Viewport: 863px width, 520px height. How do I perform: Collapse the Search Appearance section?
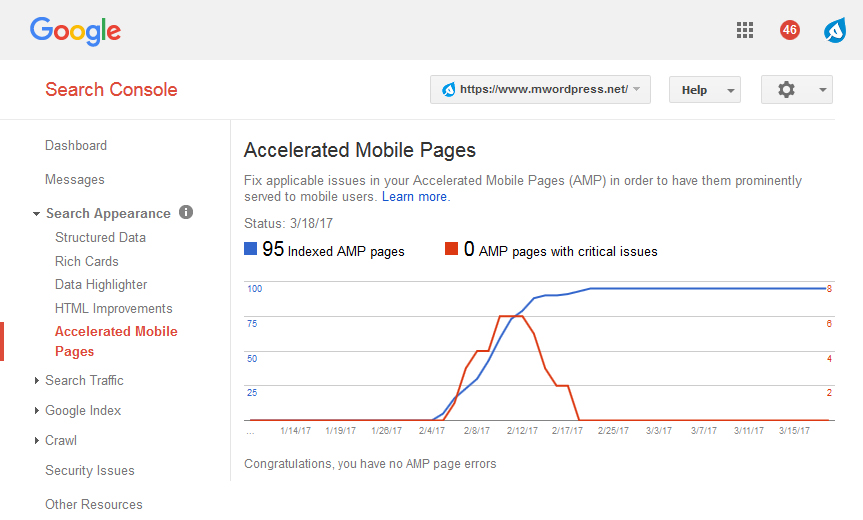36,214
